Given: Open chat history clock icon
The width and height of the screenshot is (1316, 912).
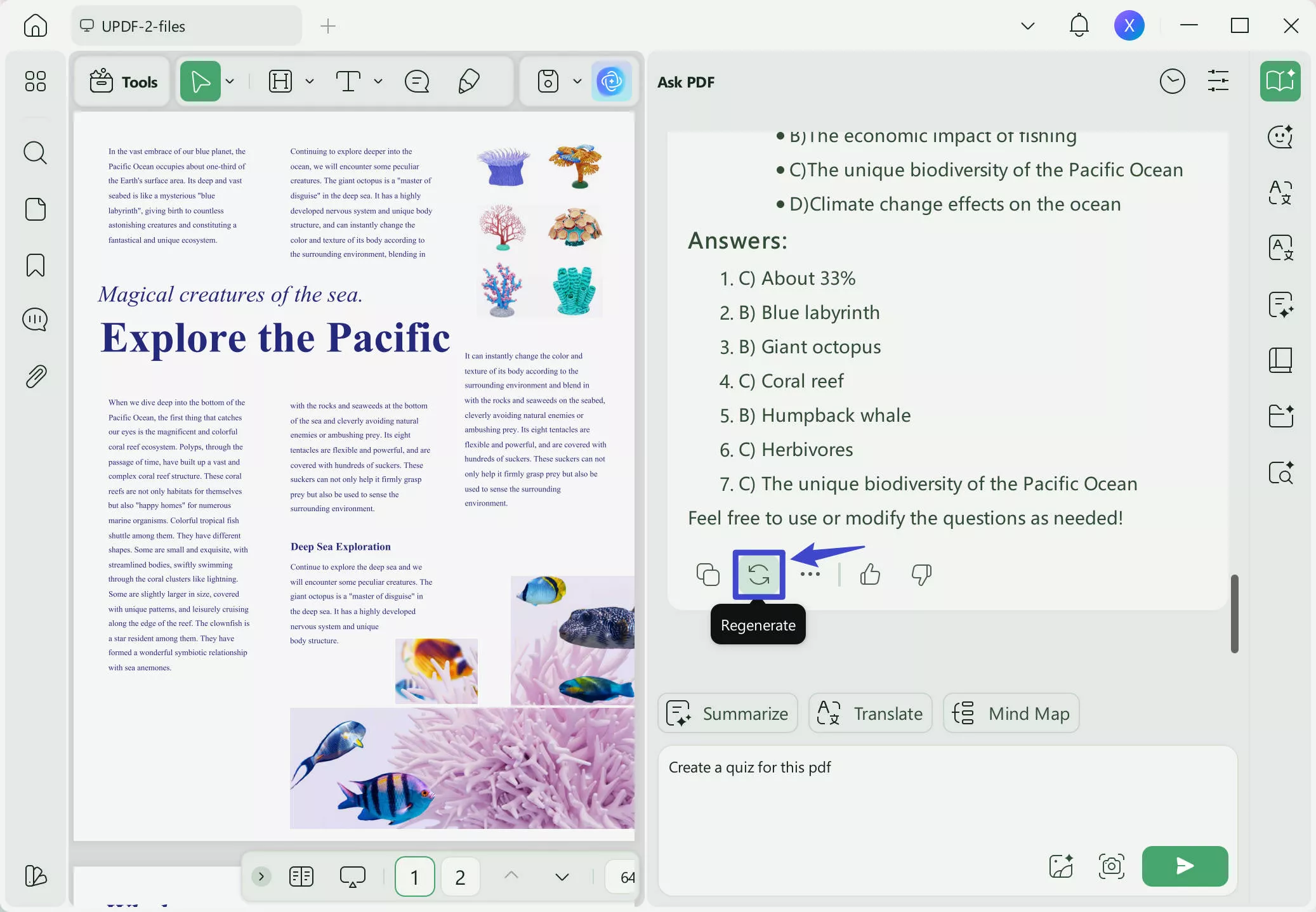Looking at the screenshot, I should 1172,81.
